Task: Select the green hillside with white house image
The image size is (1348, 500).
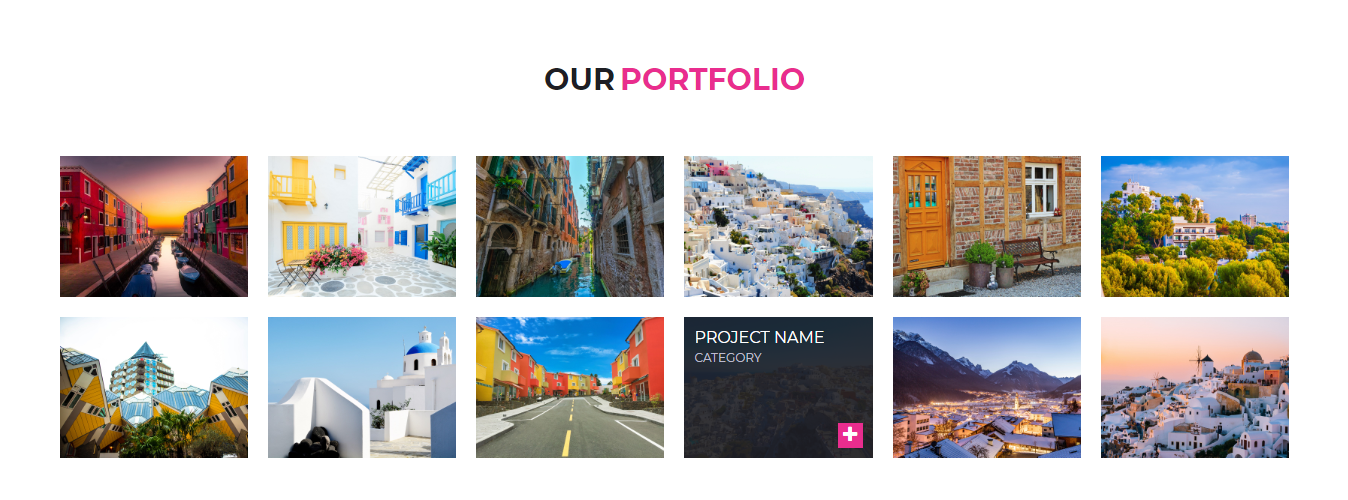Action: click(x=1195, y=227)
